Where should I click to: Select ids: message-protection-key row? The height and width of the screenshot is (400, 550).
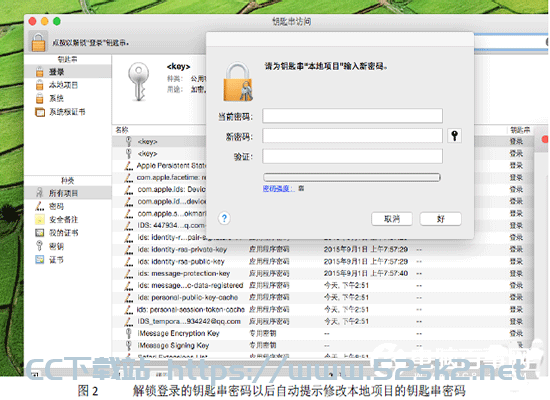[x=323, y=273]
